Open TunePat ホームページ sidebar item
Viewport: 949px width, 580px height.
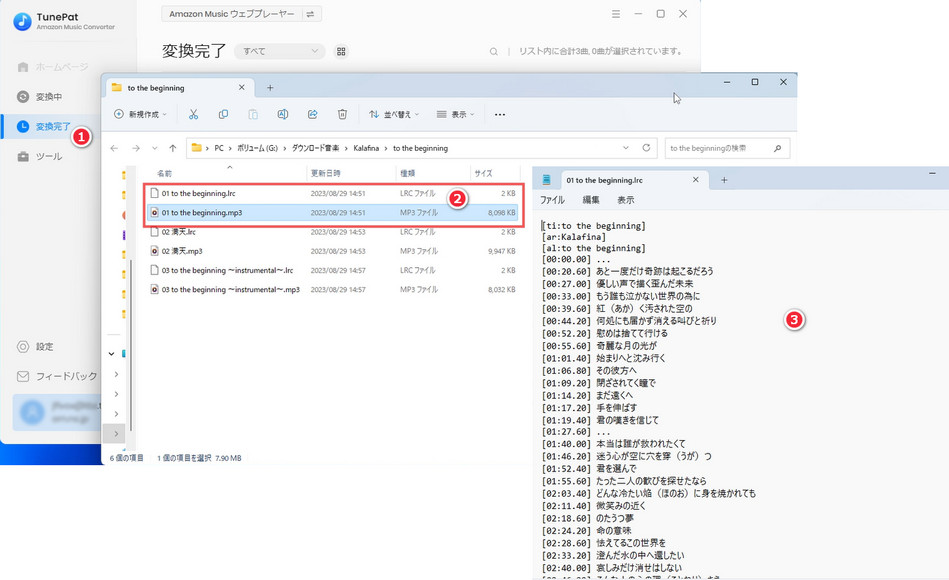(53, 67)
